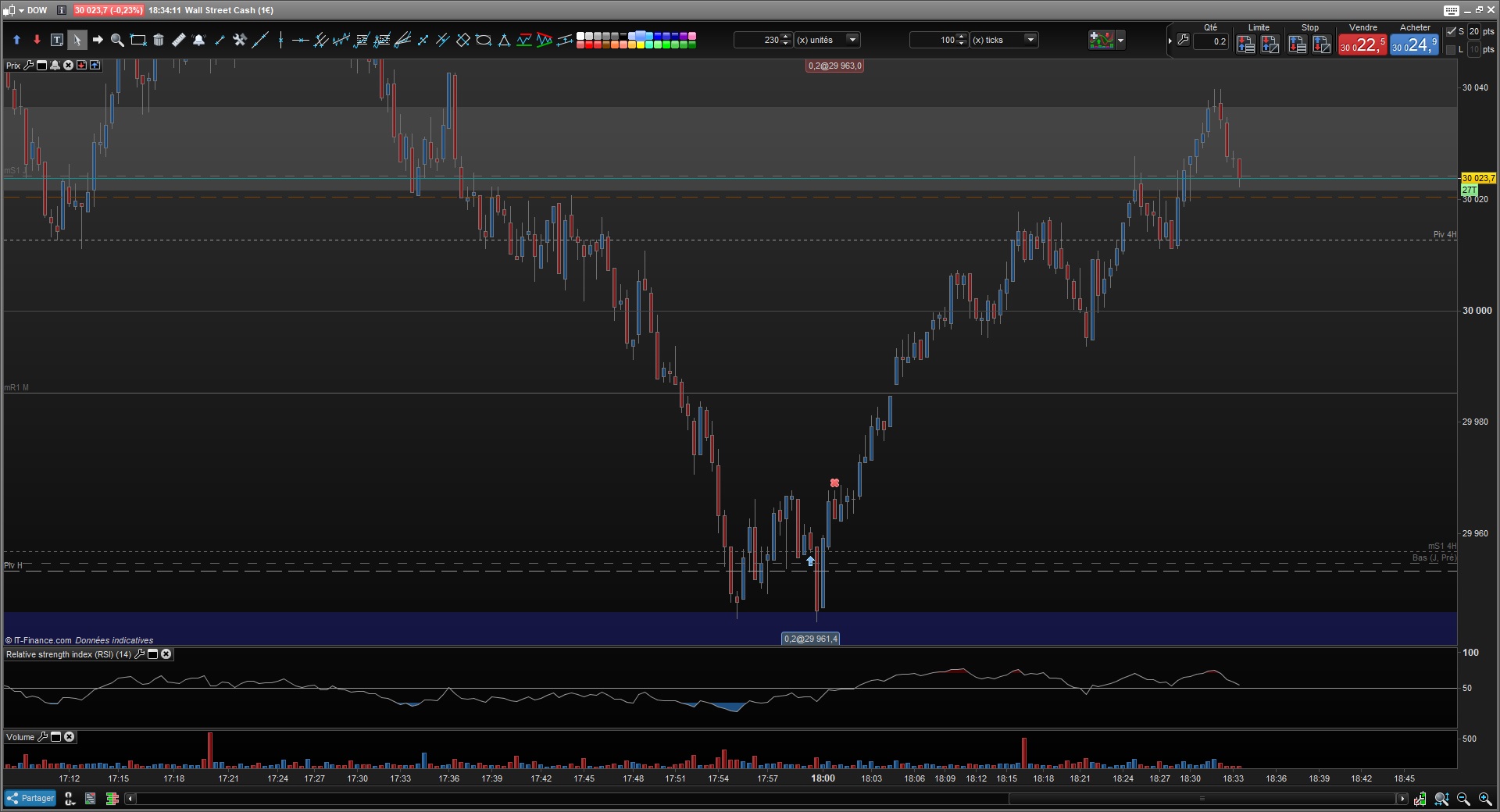Image resolution: width=1500 pixels, height=812 pixels.
Task: Maximize the Volume indicator panel
Action: point(56,737)
